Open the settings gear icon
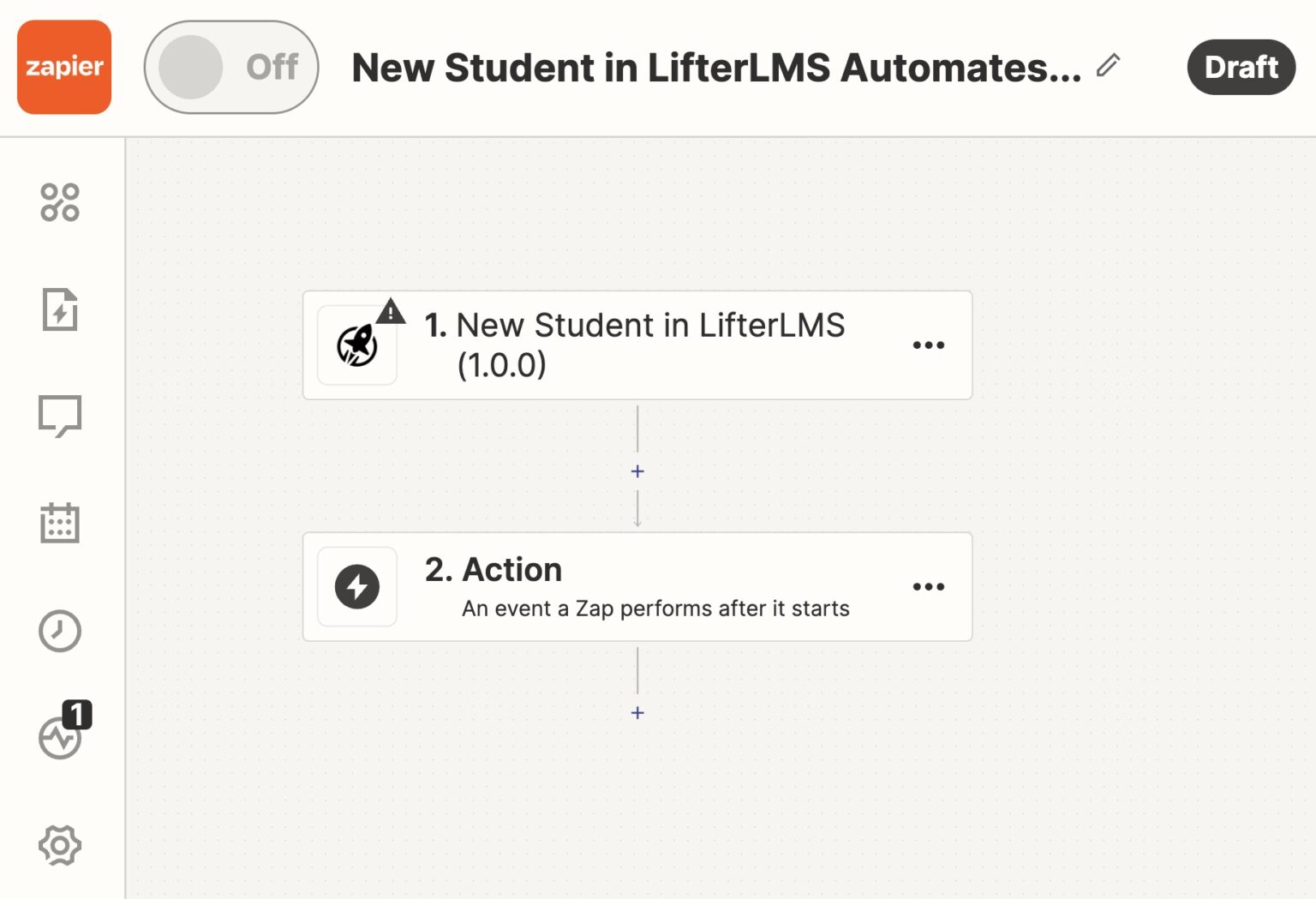This screenshot has width=1316, height=899. click(x=59, y=845)
